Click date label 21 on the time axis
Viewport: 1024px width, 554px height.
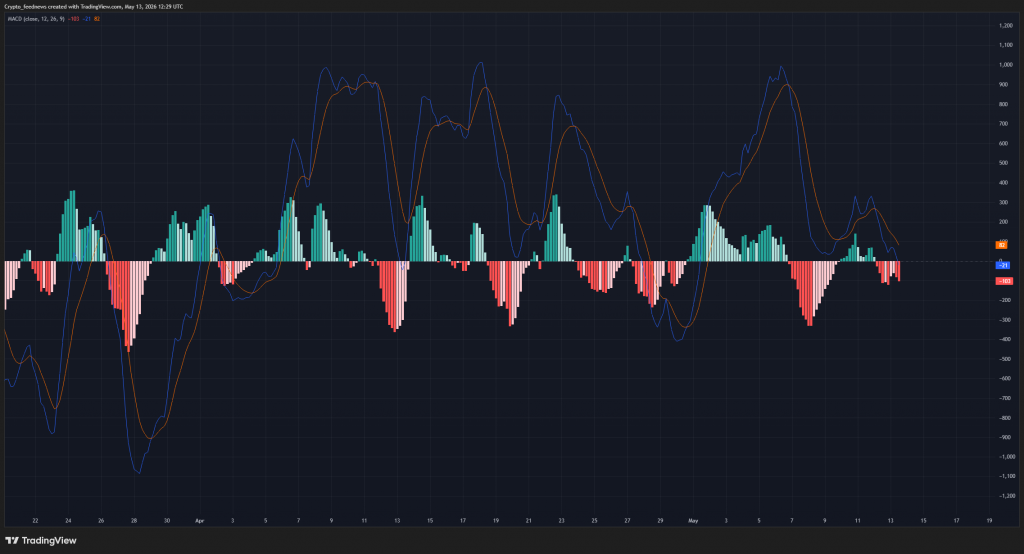point(528,521)
